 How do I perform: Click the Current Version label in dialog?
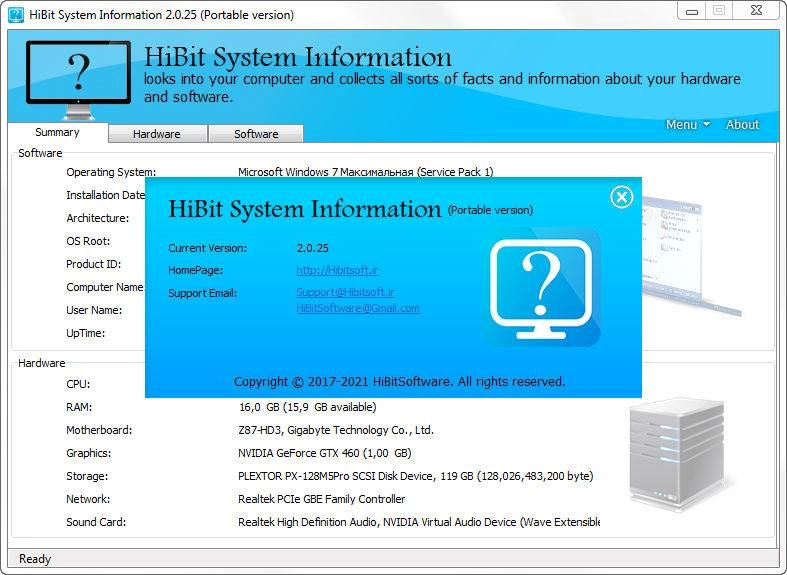coord(207,248)
